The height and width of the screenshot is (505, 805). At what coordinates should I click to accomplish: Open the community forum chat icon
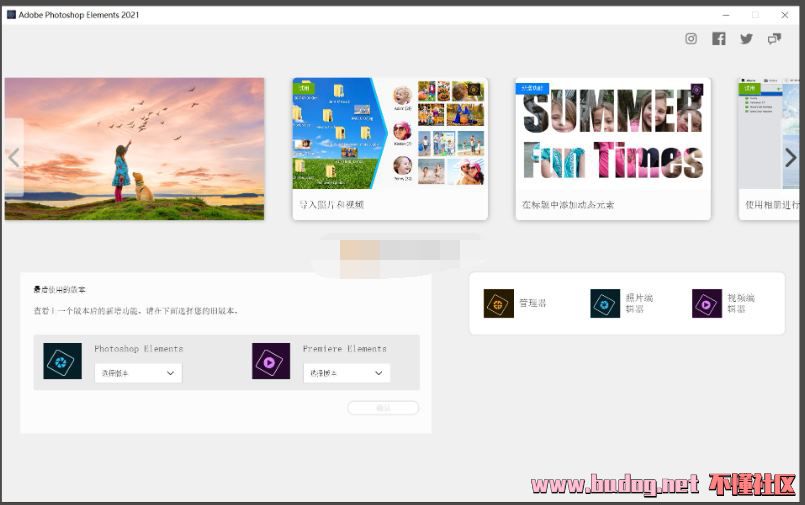[774, 38]
